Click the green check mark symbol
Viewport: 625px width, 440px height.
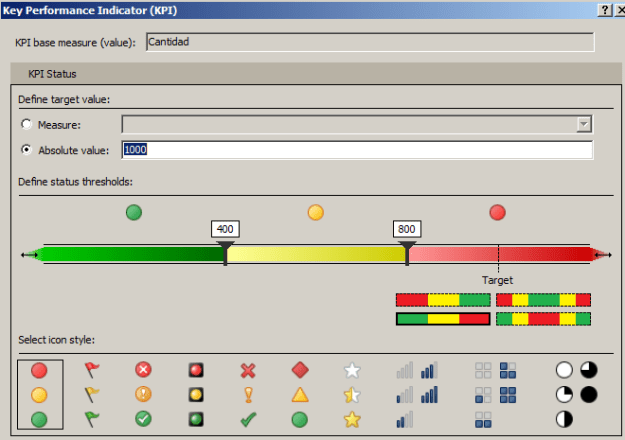(x=248, y=419)
